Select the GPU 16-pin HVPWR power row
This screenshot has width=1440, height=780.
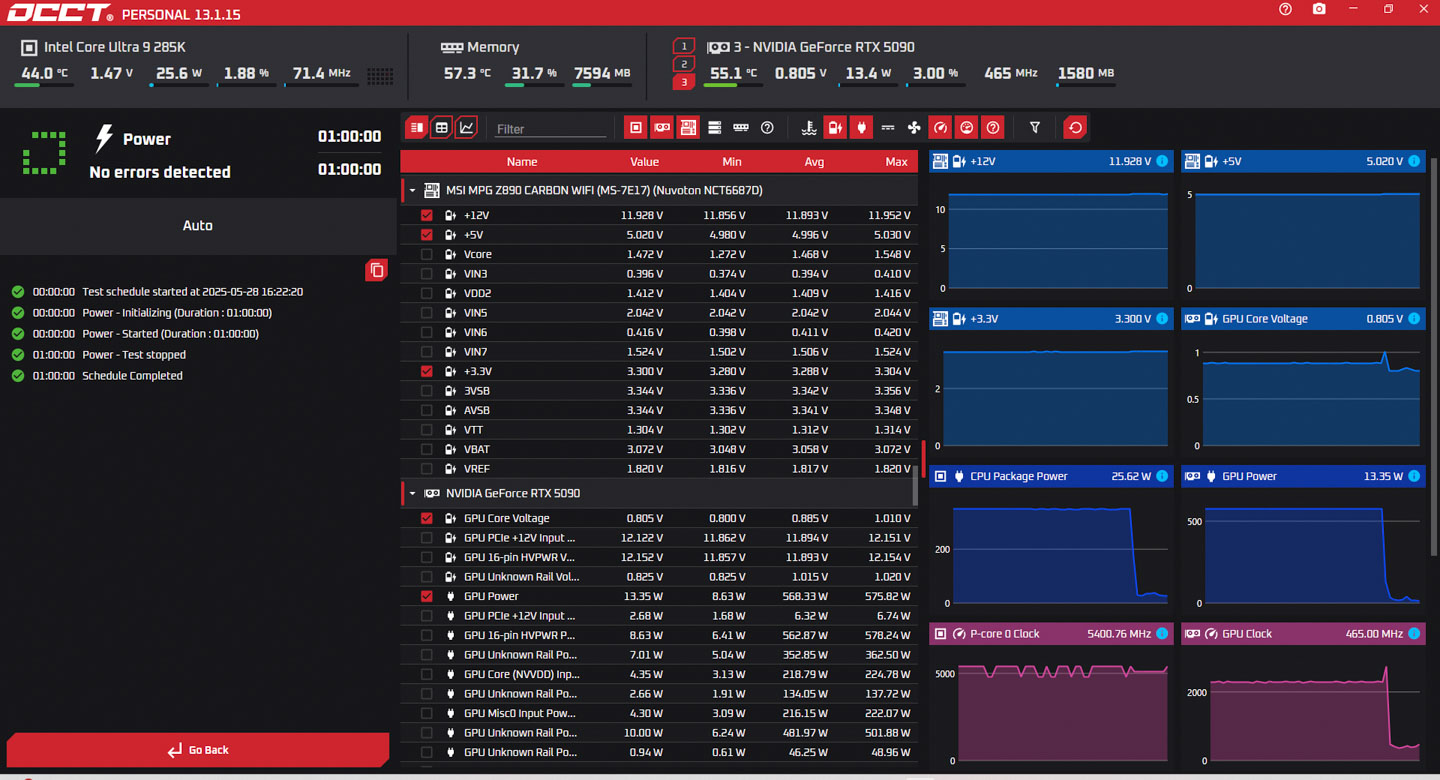pos(660,635)
